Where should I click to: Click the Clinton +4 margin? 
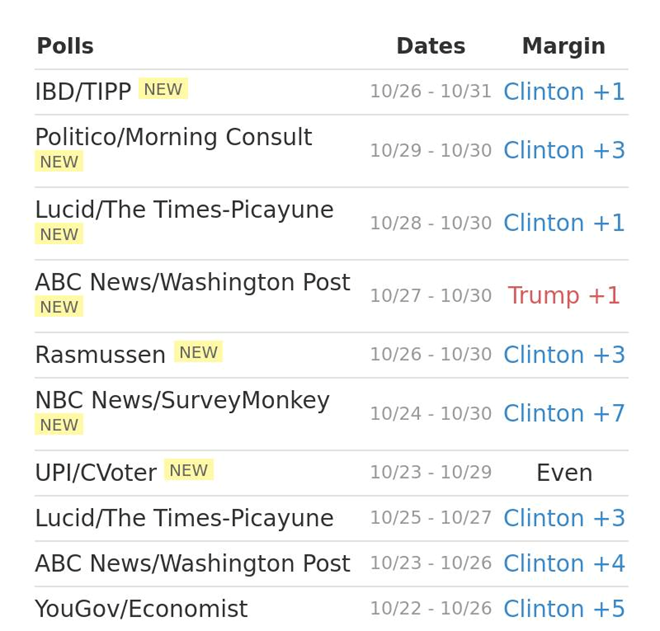point(563,564)
